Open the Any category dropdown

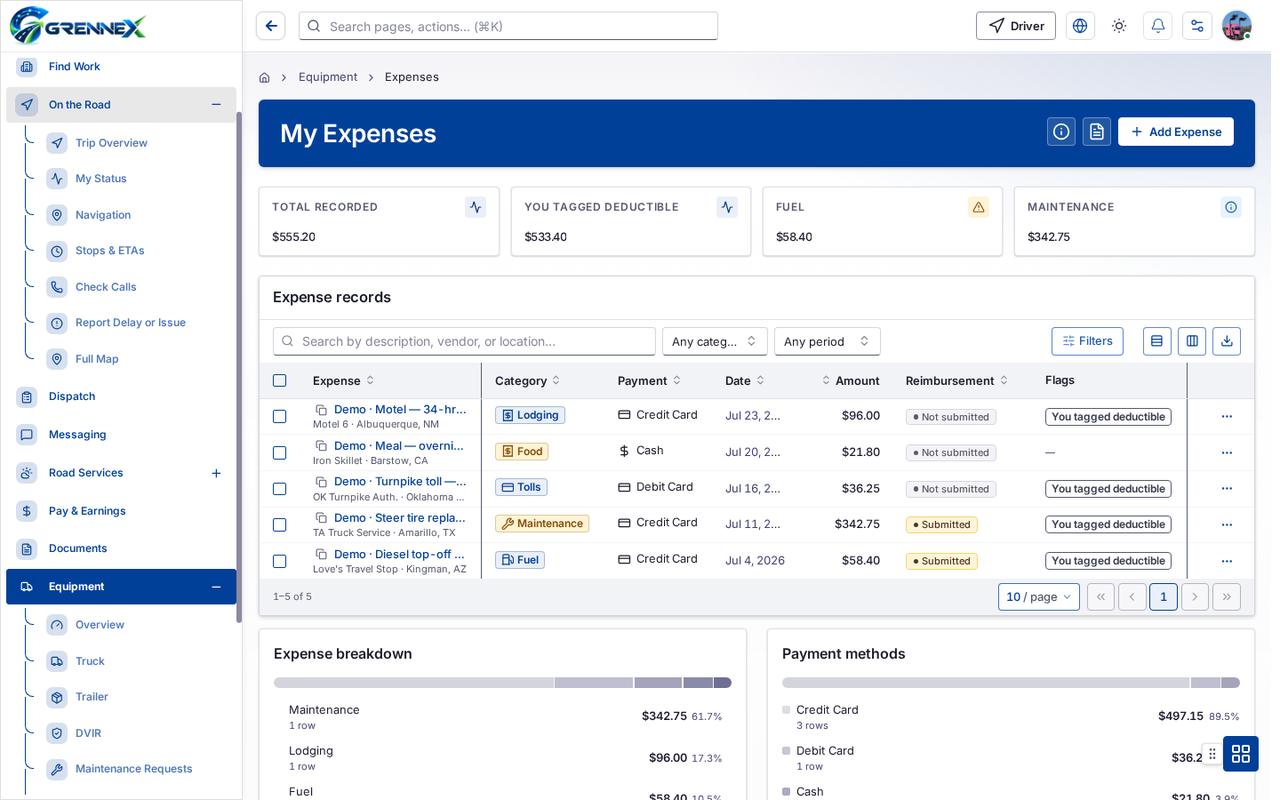[715, 341]
